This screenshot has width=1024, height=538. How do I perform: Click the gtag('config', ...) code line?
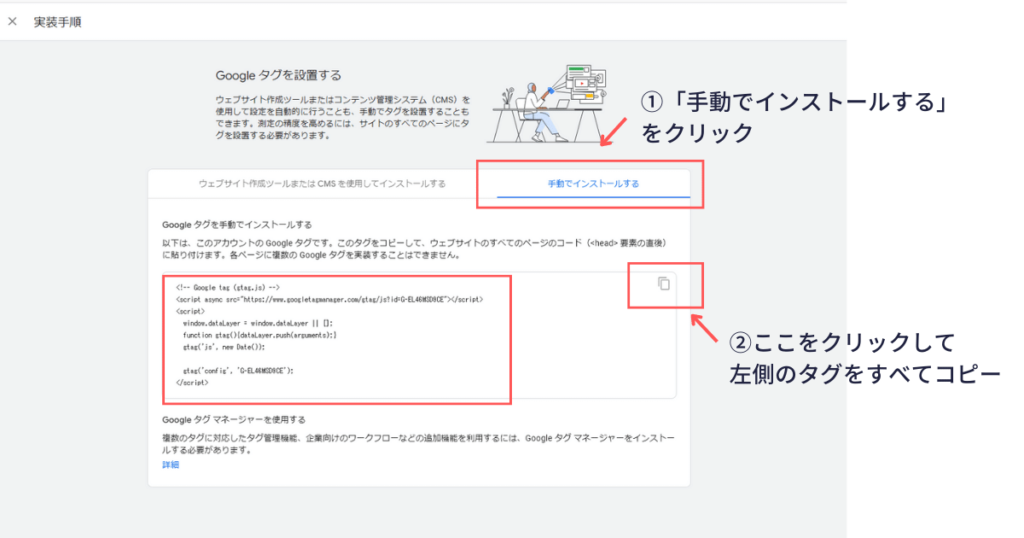click(238, 371)
